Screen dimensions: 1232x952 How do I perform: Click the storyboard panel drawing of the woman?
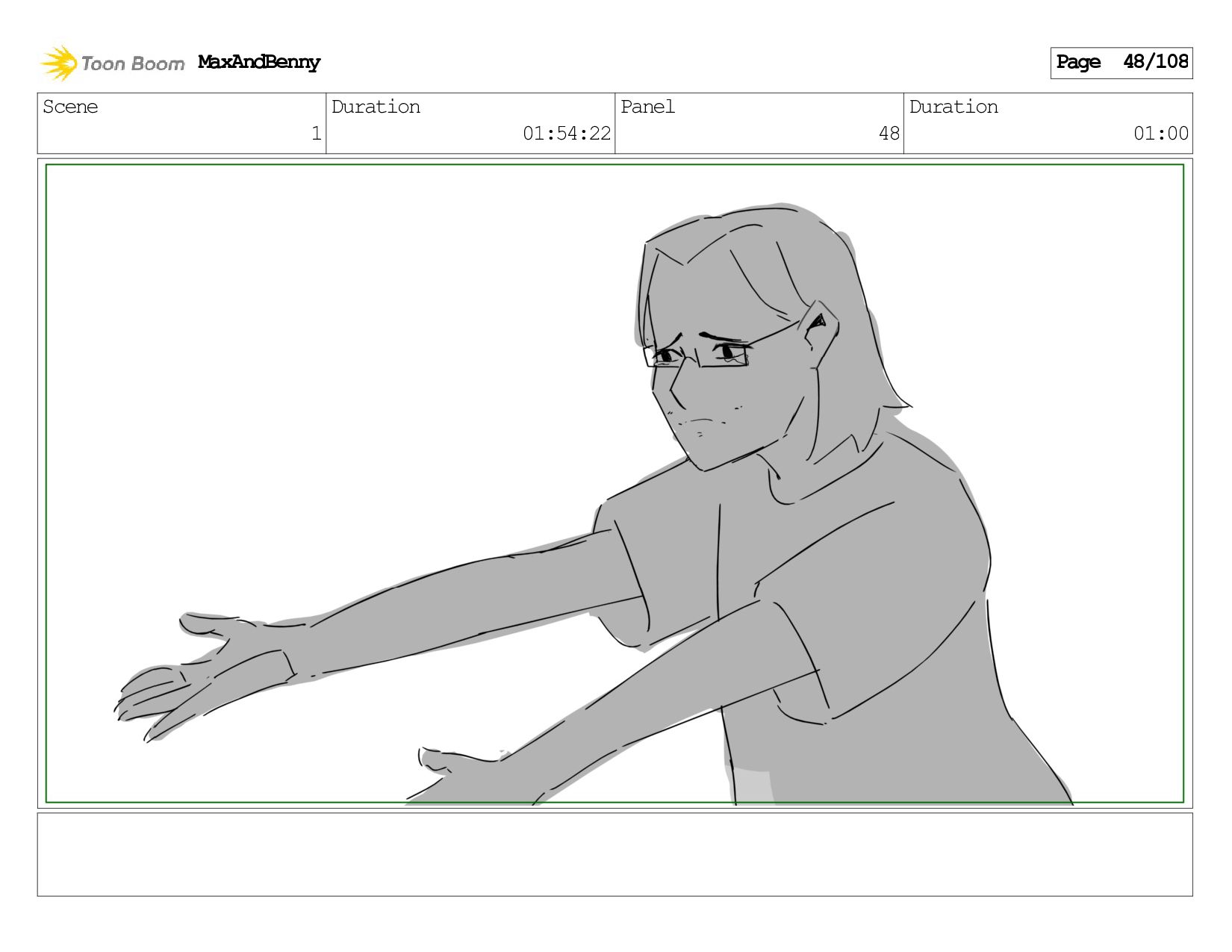click(x=615, y=484)
